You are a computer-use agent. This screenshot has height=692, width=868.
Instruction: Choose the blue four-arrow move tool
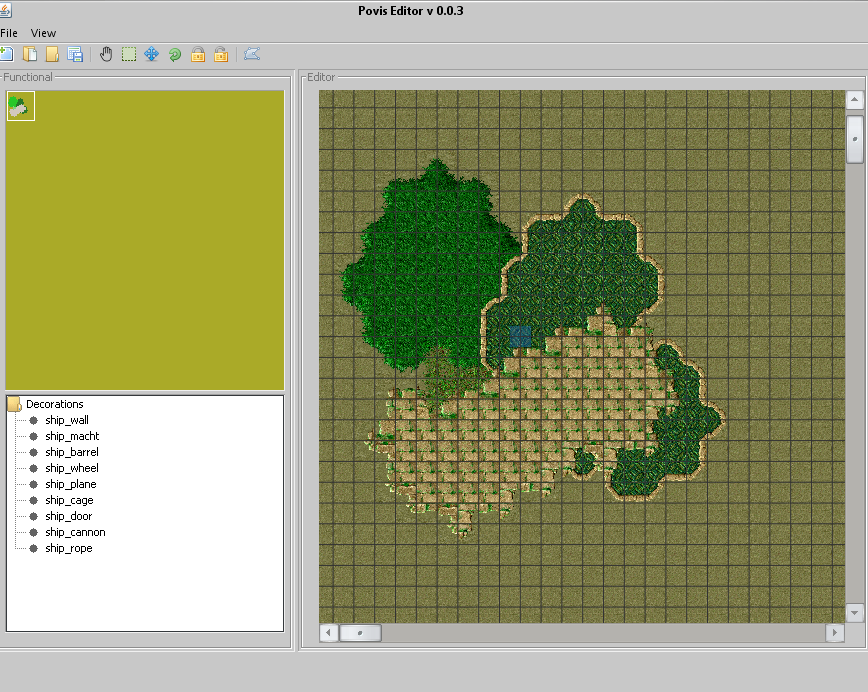point(152,54)
